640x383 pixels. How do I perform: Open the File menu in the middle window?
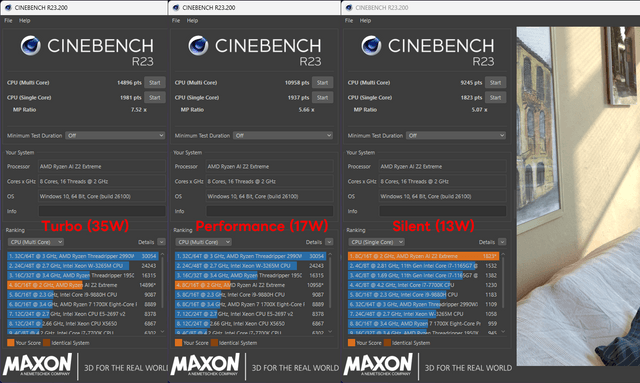pos(176,20)
